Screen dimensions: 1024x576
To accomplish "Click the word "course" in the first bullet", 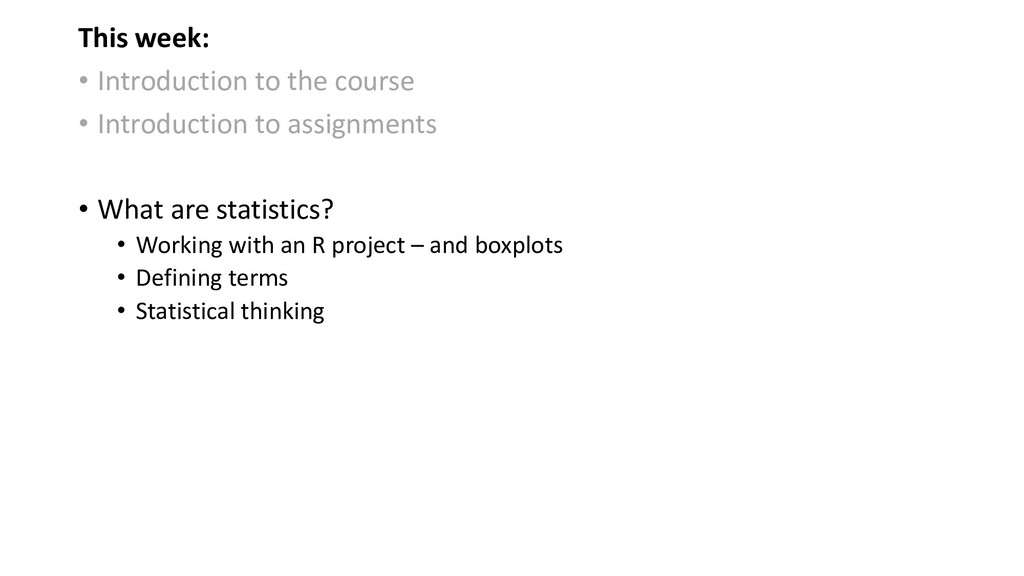I will coord(374,82).
